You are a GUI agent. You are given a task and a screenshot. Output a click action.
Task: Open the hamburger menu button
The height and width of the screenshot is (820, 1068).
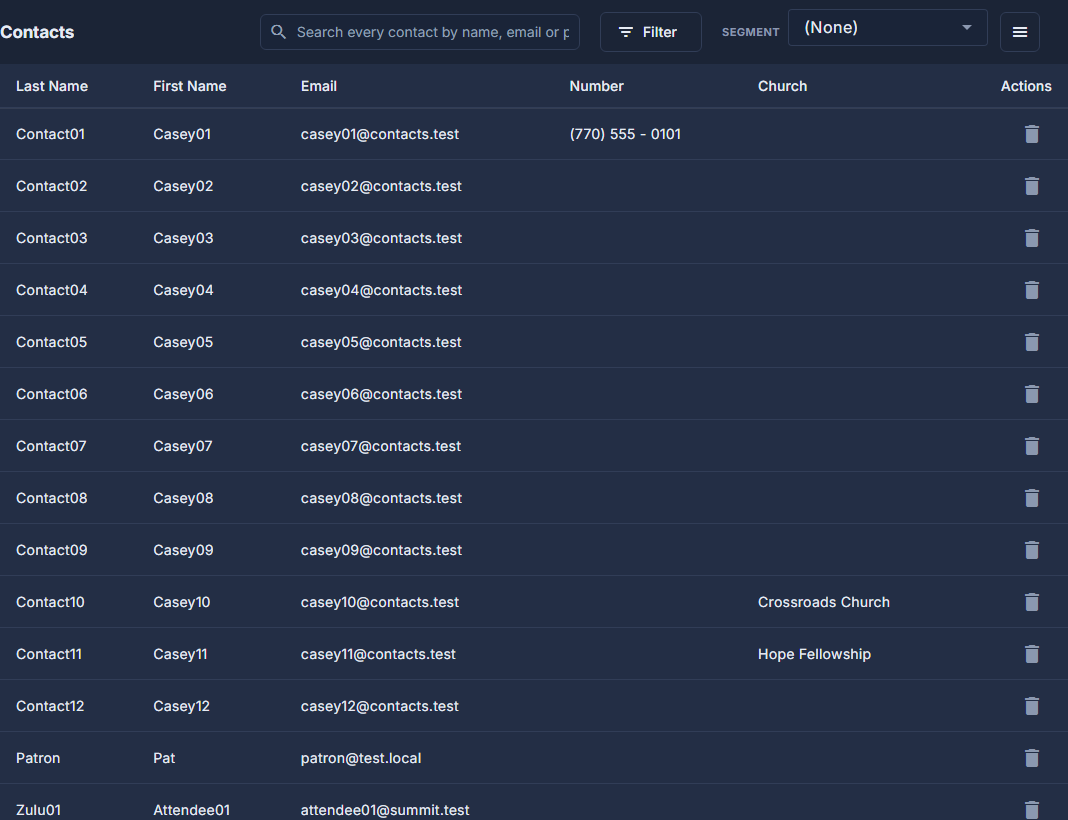(1019, 32)
